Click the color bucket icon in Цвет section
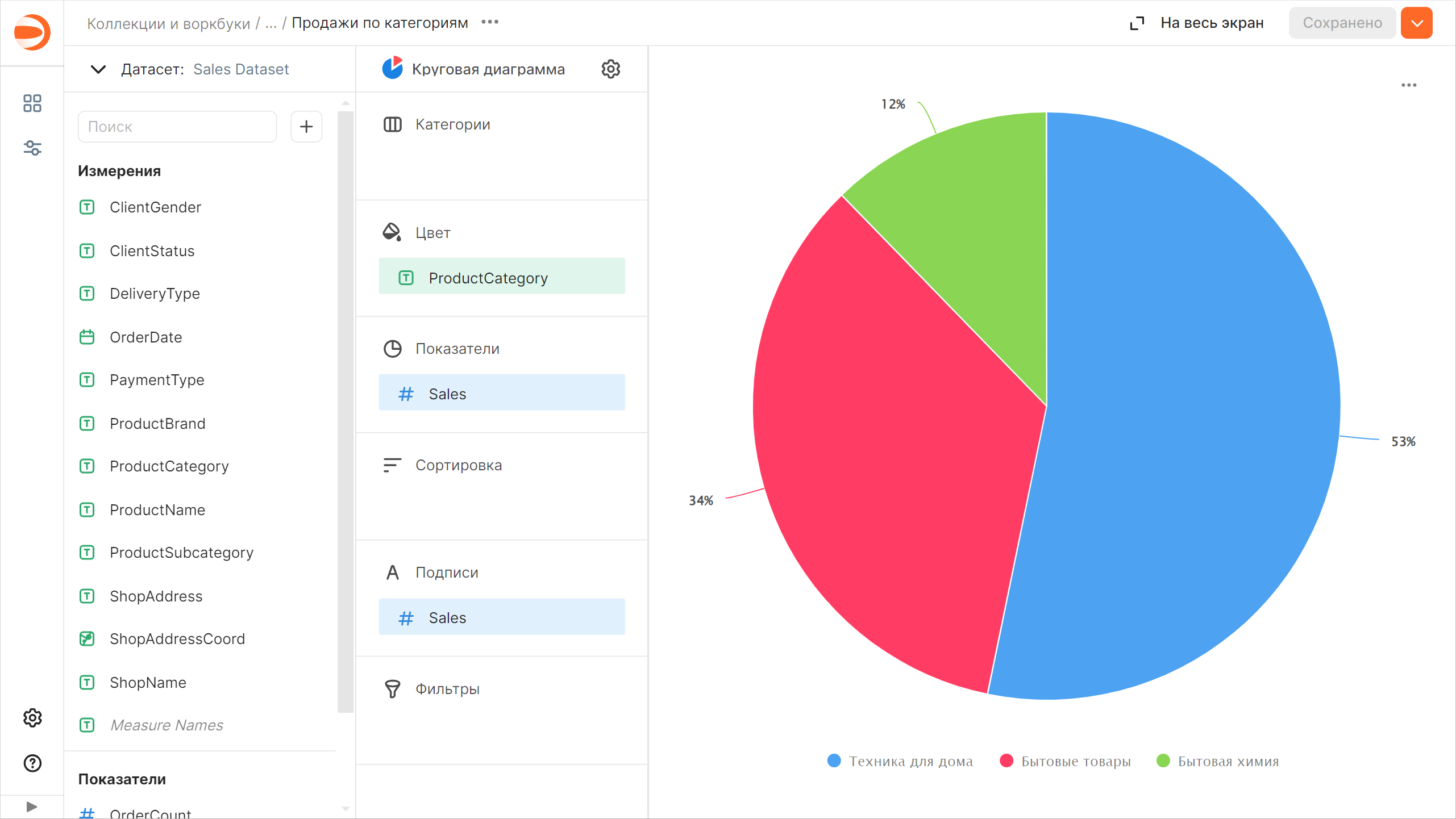The height and width of the screenshot is (819, 1456). click(392, 232)
